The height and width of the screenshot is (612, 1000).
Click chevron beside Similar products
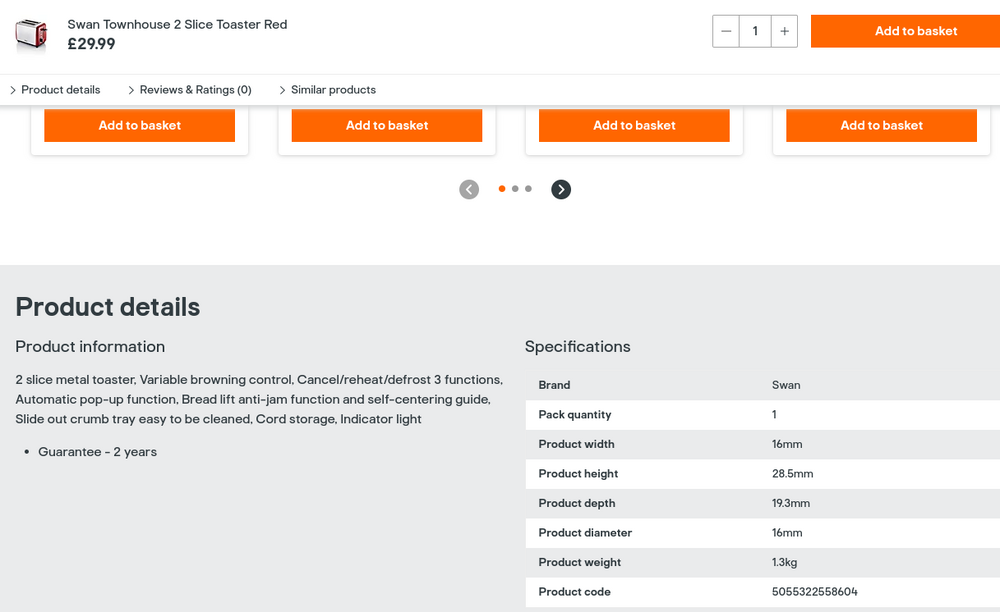[283, 91]
